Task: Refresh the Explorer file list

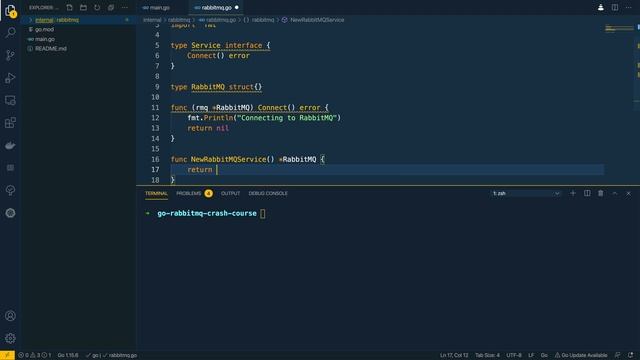Action: click(97, 7)
